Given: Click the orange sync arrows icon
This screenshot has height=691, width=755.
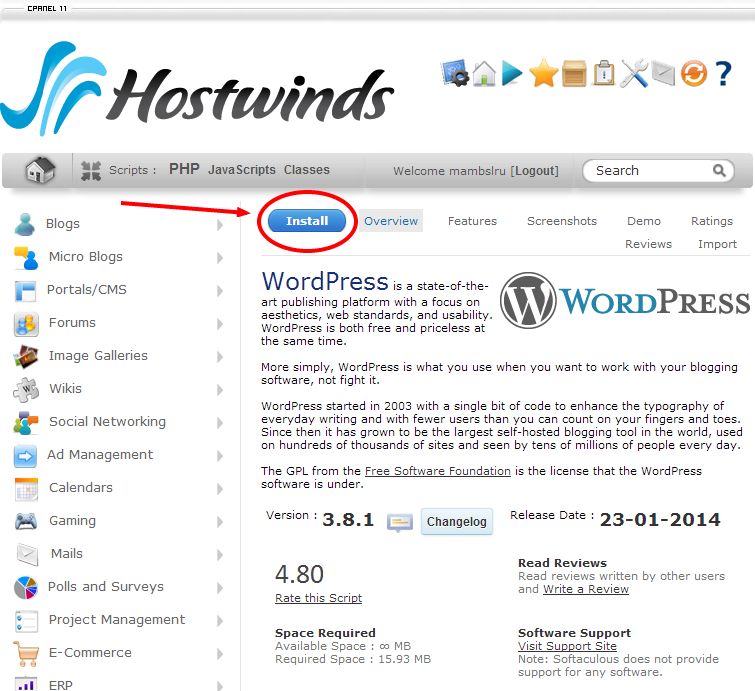Looking at the screenshot, I should coord(693,74).
